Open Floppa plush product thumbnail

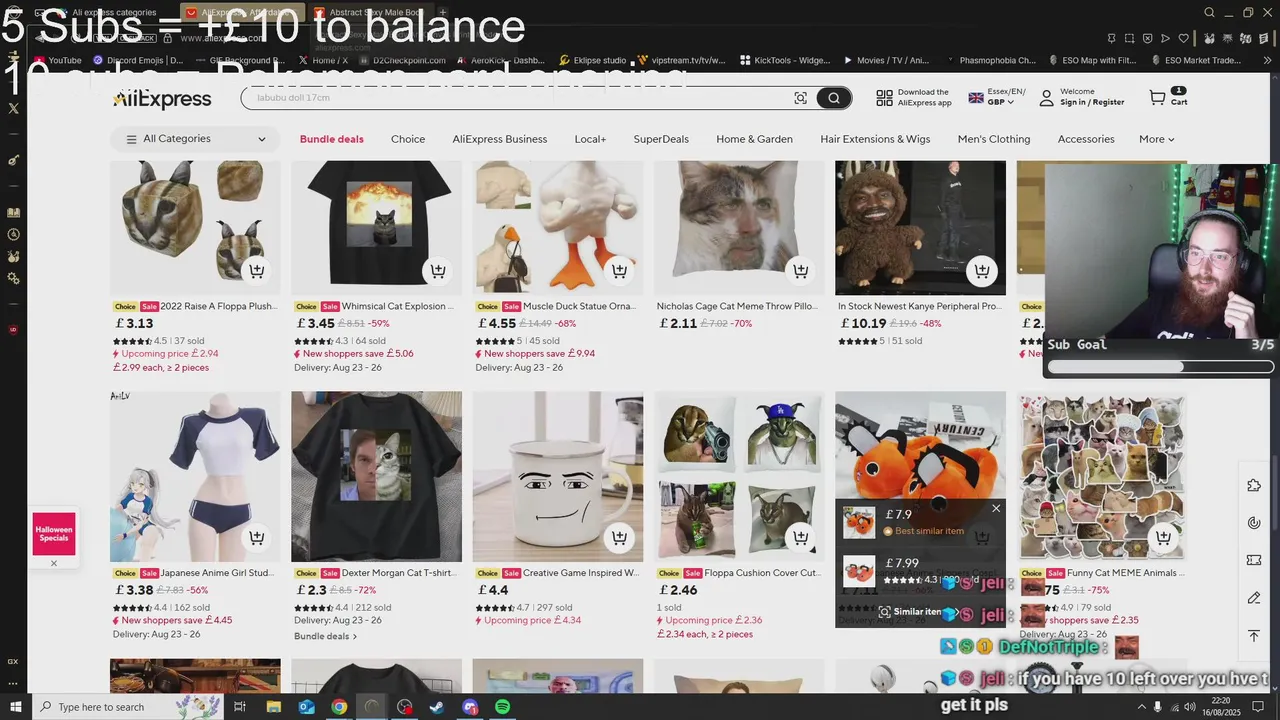[x=195, y=228]
